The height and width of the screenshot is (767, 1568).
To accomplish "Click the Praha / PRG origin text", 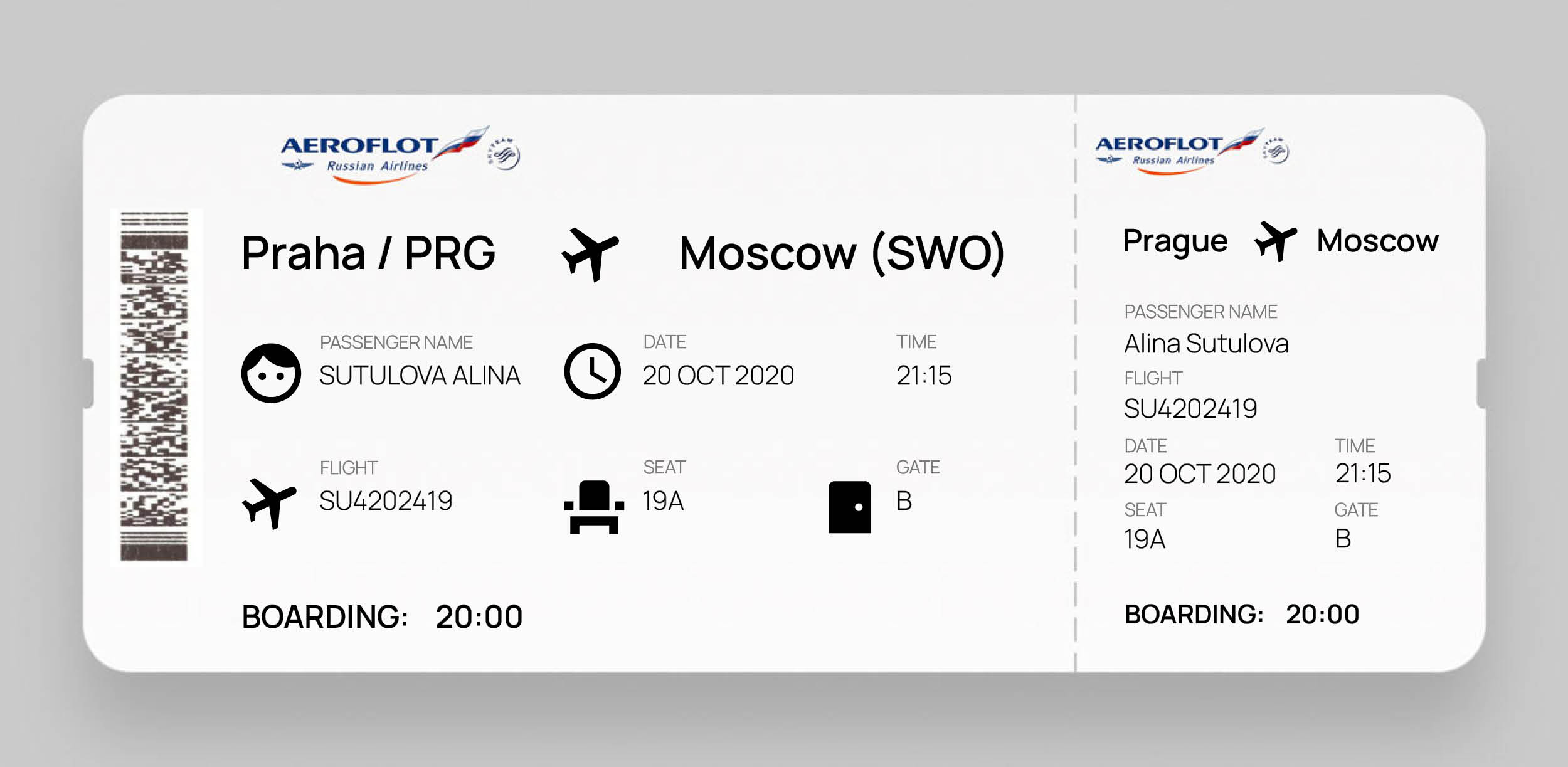I will coord(368,253).
